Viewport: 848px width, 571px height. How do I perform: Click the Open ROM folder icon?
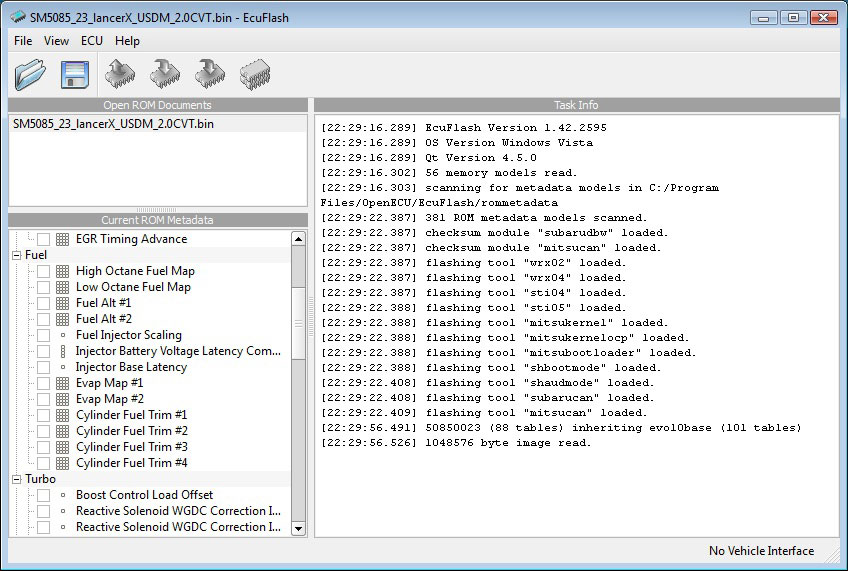point(31,73)
